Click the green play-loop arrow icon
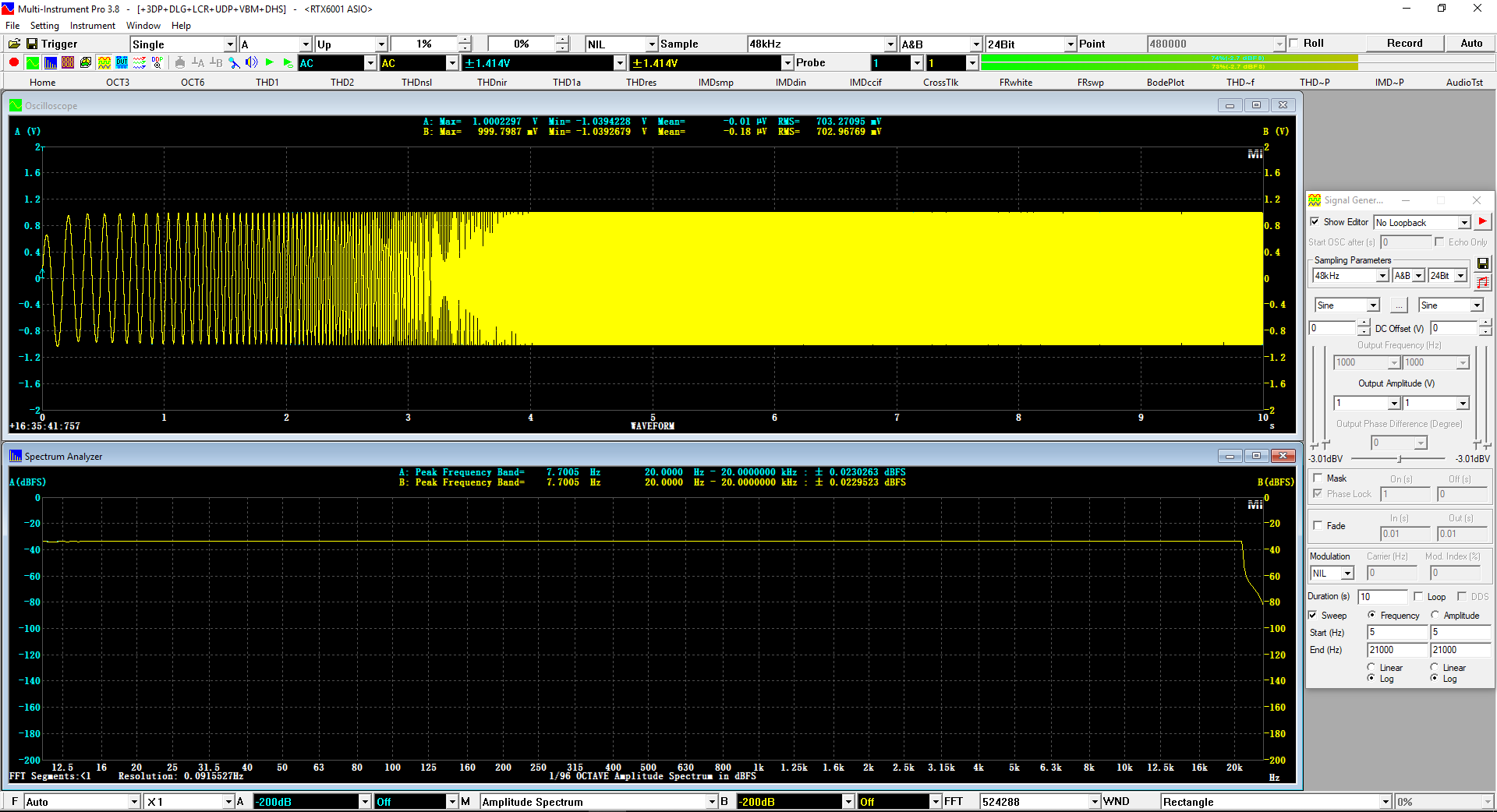 tap(288, 62)
